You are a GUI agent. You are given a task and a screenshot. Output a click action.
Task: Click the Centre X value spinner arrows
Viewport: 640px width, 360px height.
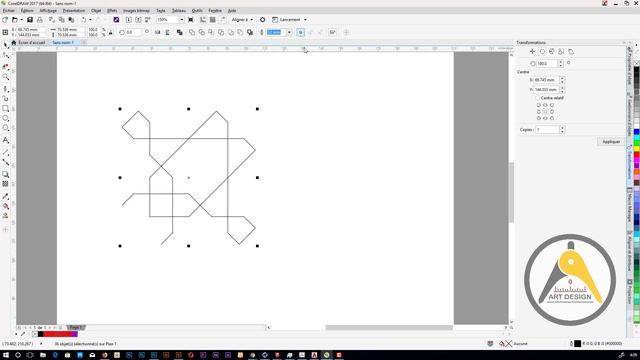point(562,80)
